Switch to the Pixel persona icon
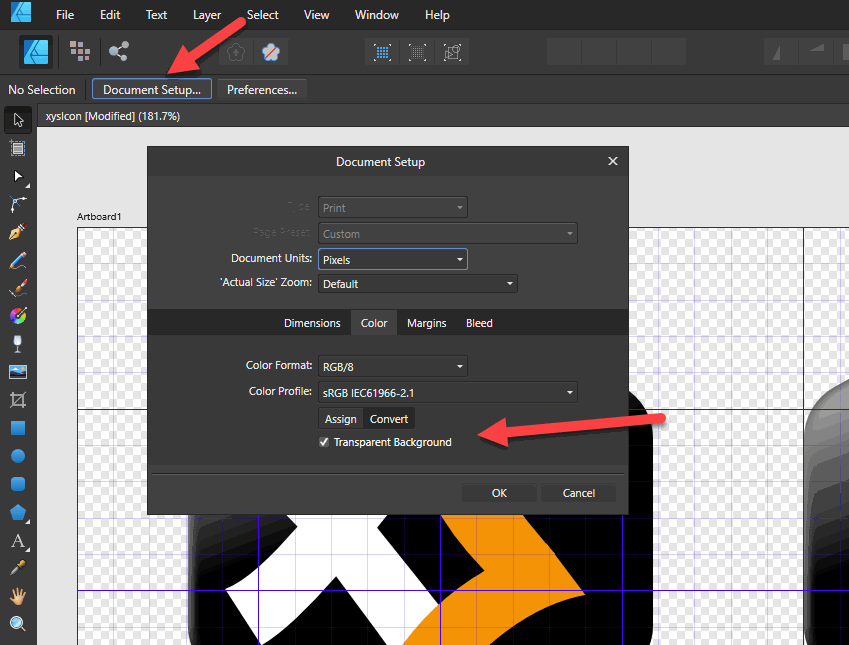The height and width of the screenshot is (645, 849). pyautogui.click(x=80, y=51)
